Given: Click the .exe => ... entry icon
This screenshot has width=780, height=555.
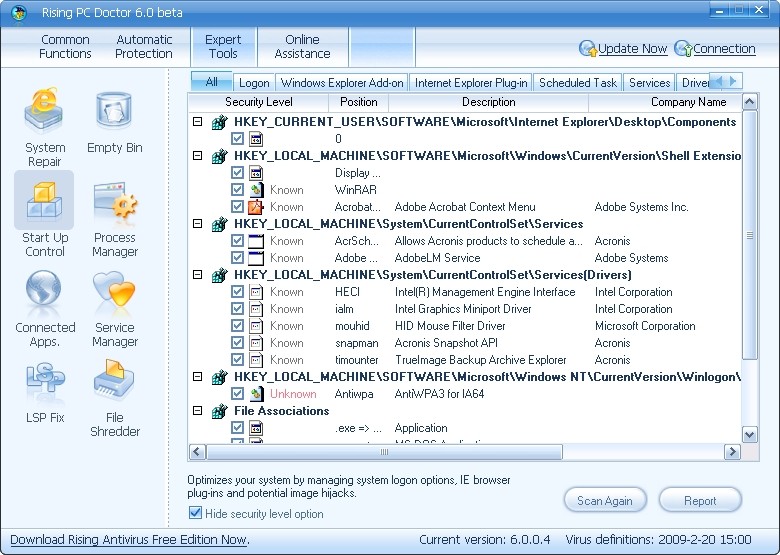Looking at the screenshot, I should [x=256, y=428].
